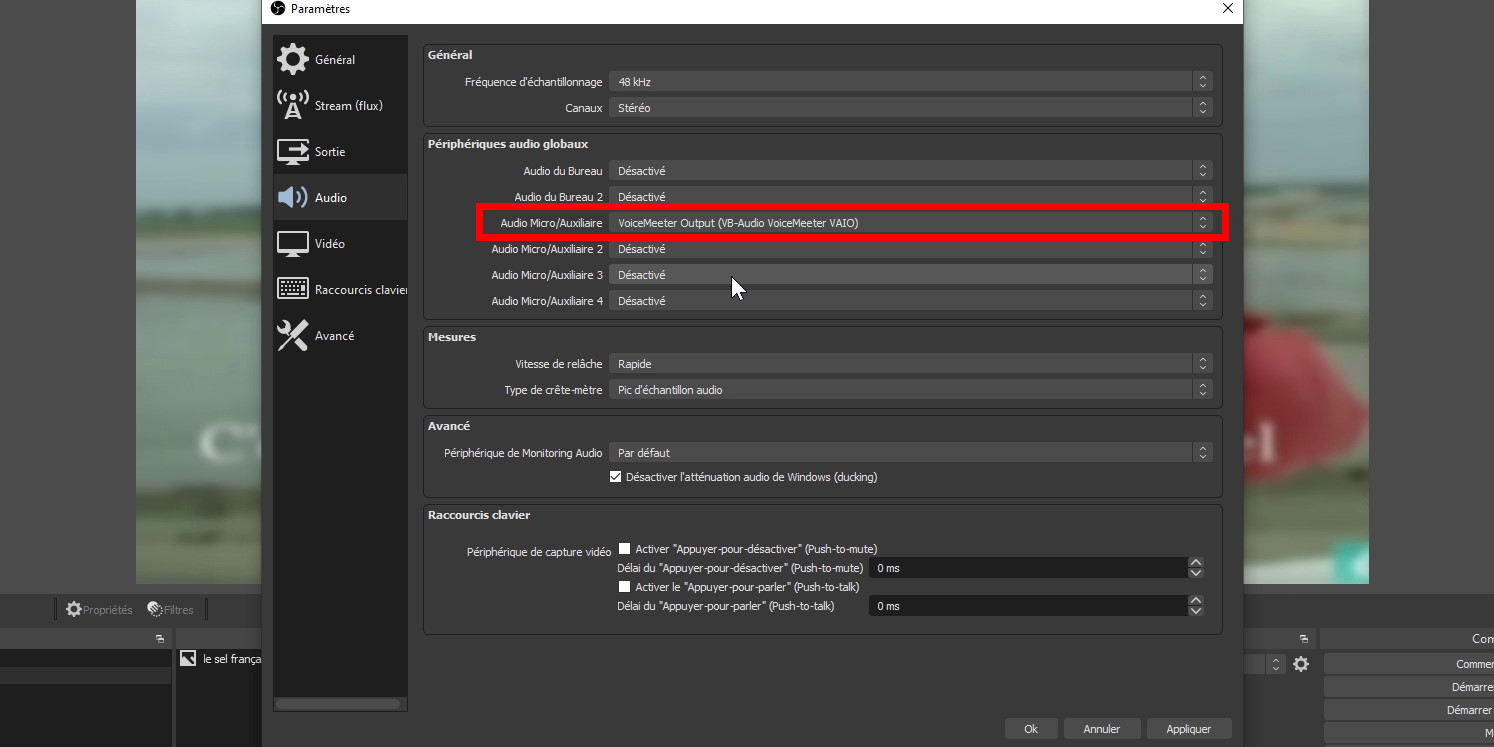Switch to the Audio settings tab
Screen dimensions: 1494x747
331,198
